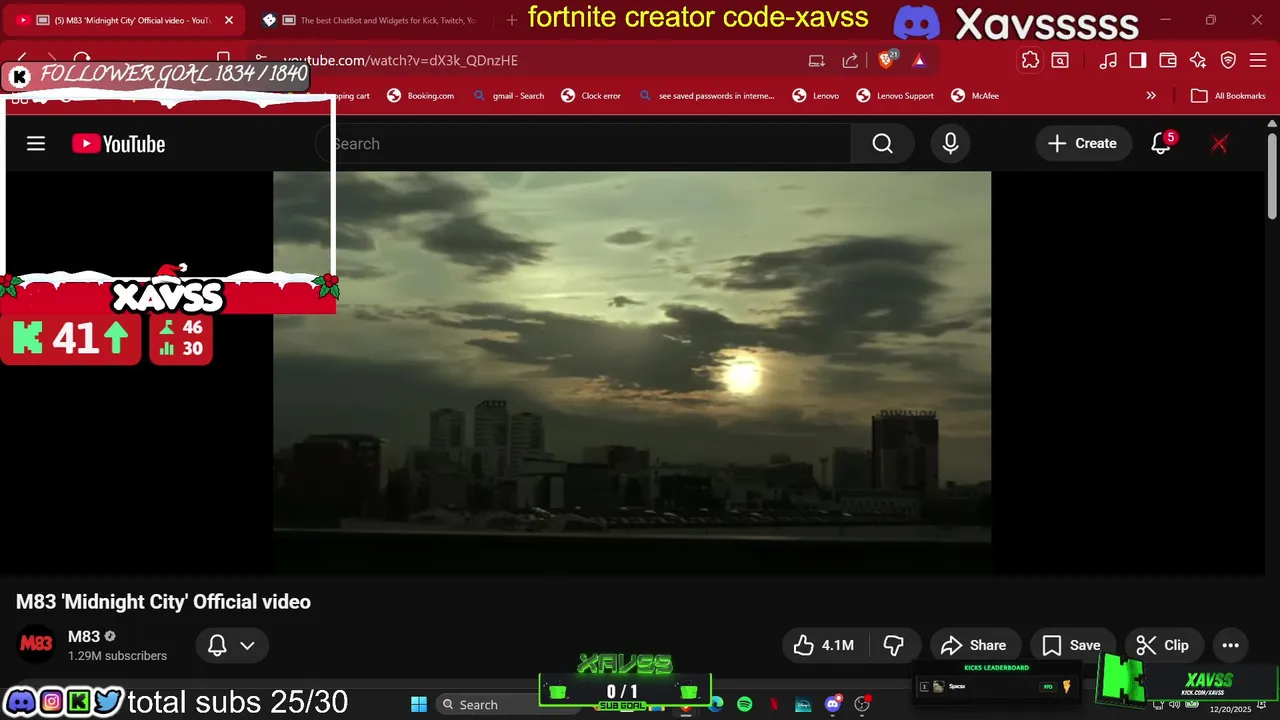Open the Windows Start button
The image size is (1280, 720).
click(x=419, y=704)
